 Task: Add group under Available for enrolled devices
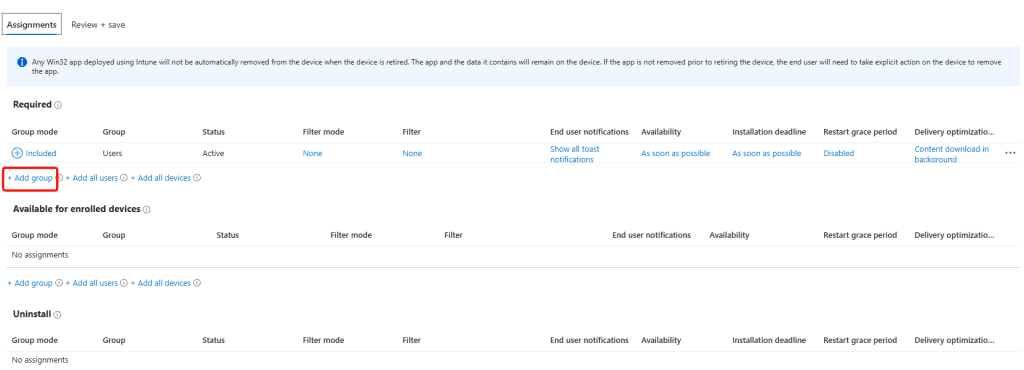coord(30,283)
